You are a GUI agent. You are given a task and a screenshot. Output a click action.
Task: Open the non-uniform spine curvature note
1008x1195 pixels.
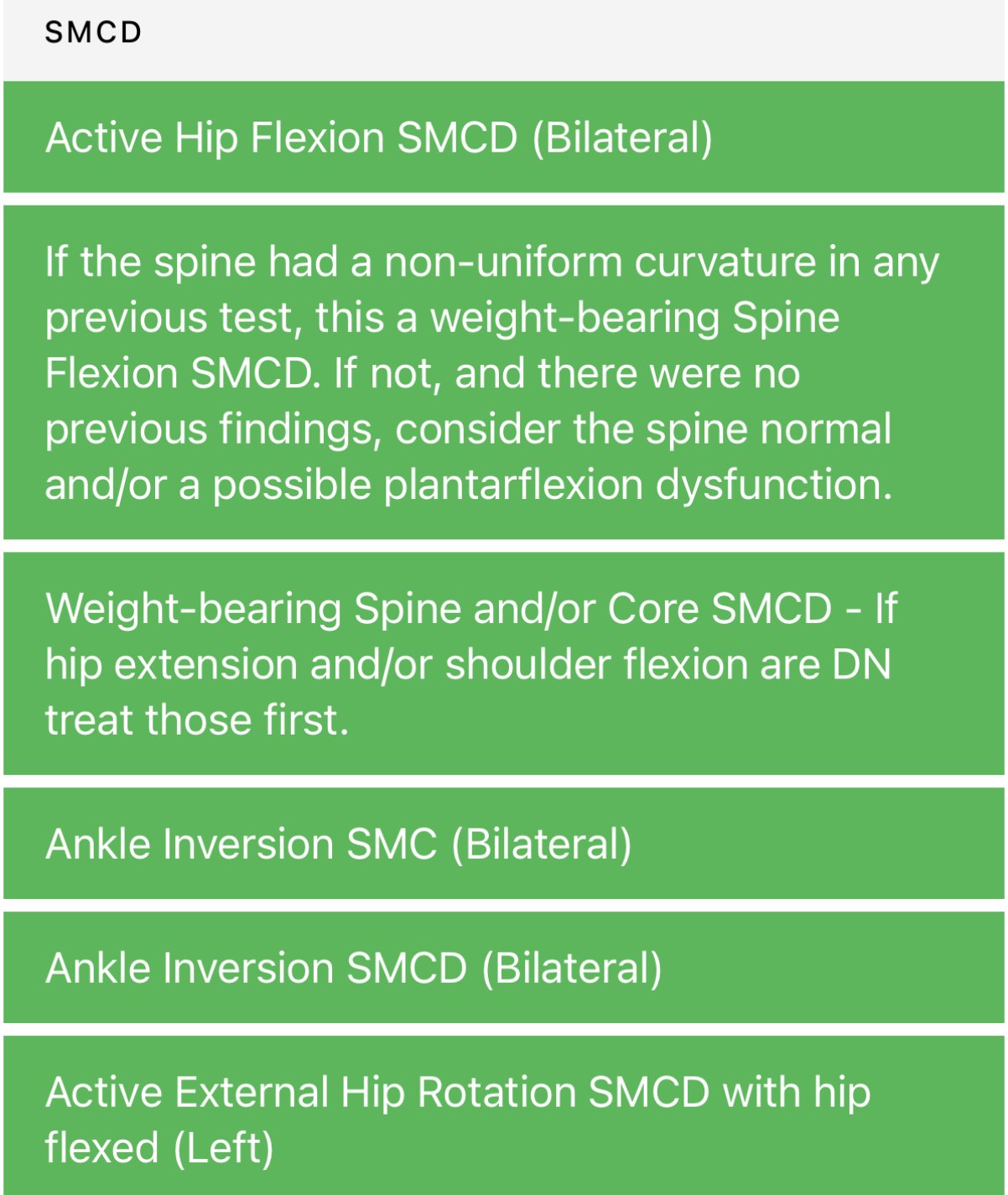[504, 372]
